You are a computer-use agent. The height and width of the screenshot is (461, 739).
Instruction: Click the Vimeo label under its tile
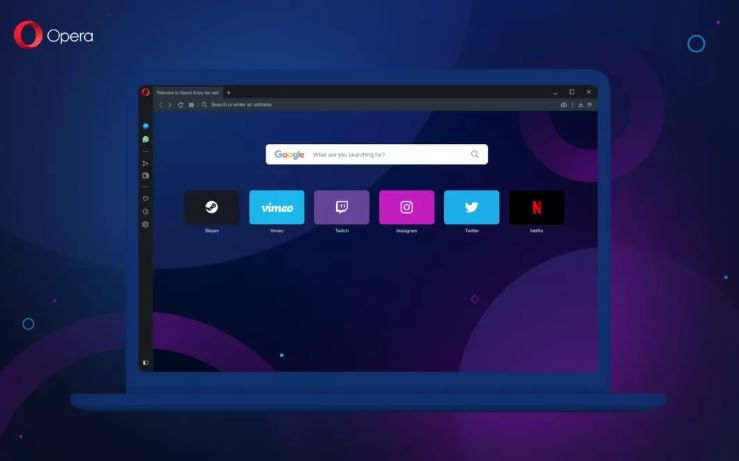(277, 230)
